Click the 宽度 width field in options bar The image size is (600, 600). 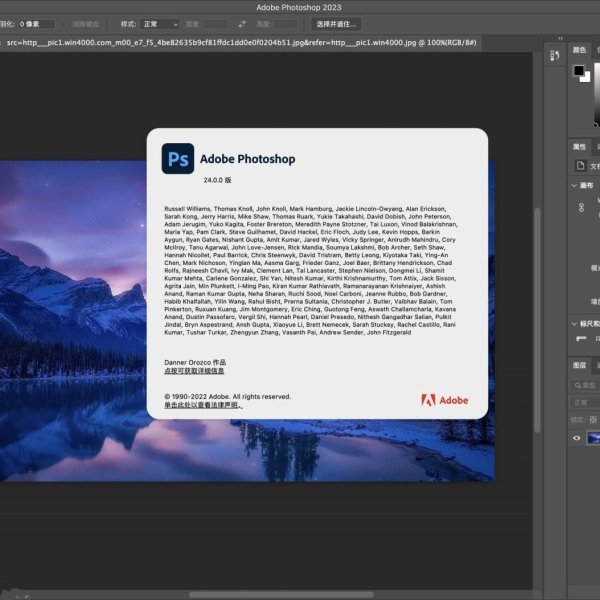click(216, 24)
